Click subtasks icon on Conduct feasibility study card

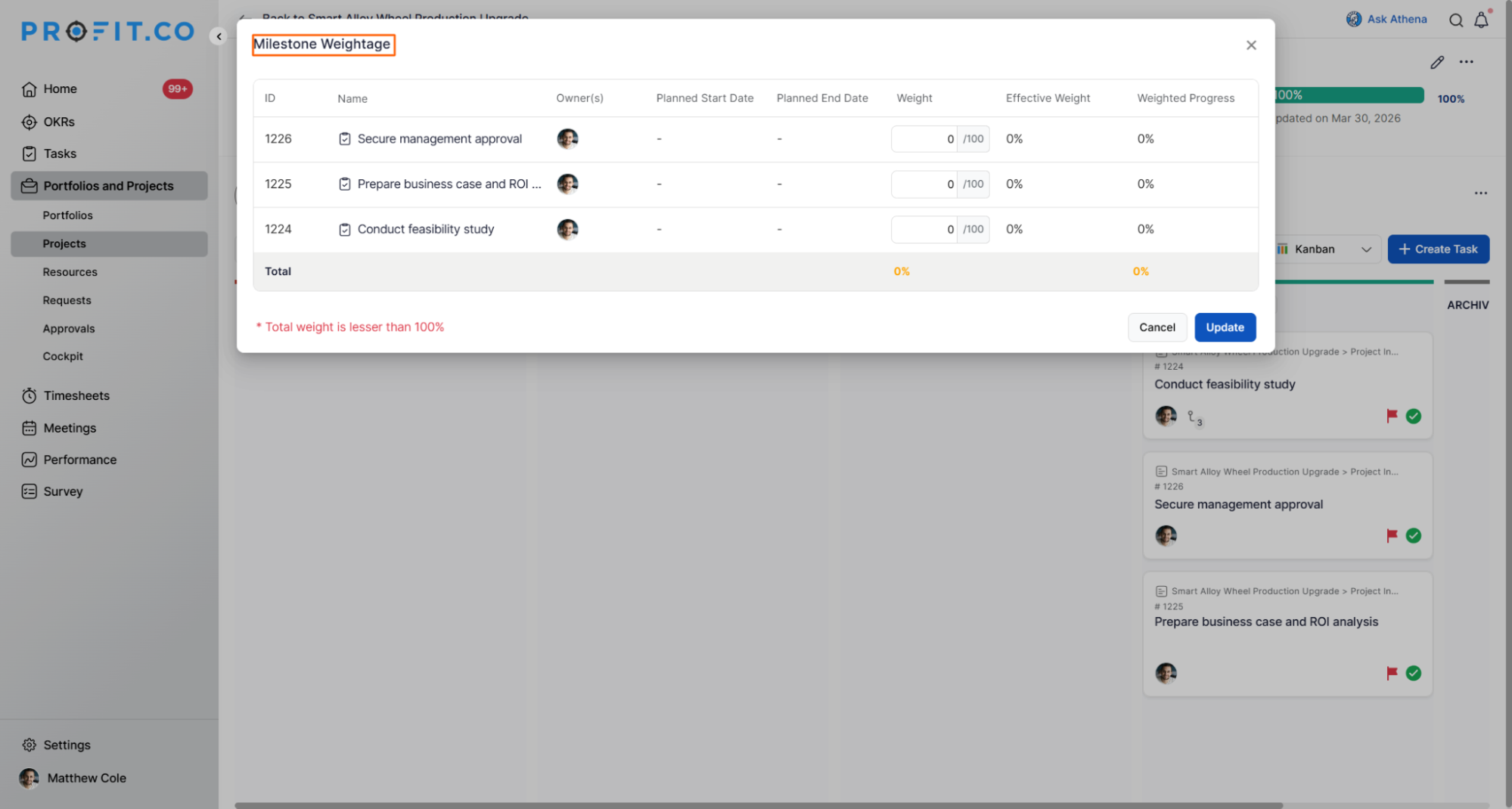(1194, 418)
